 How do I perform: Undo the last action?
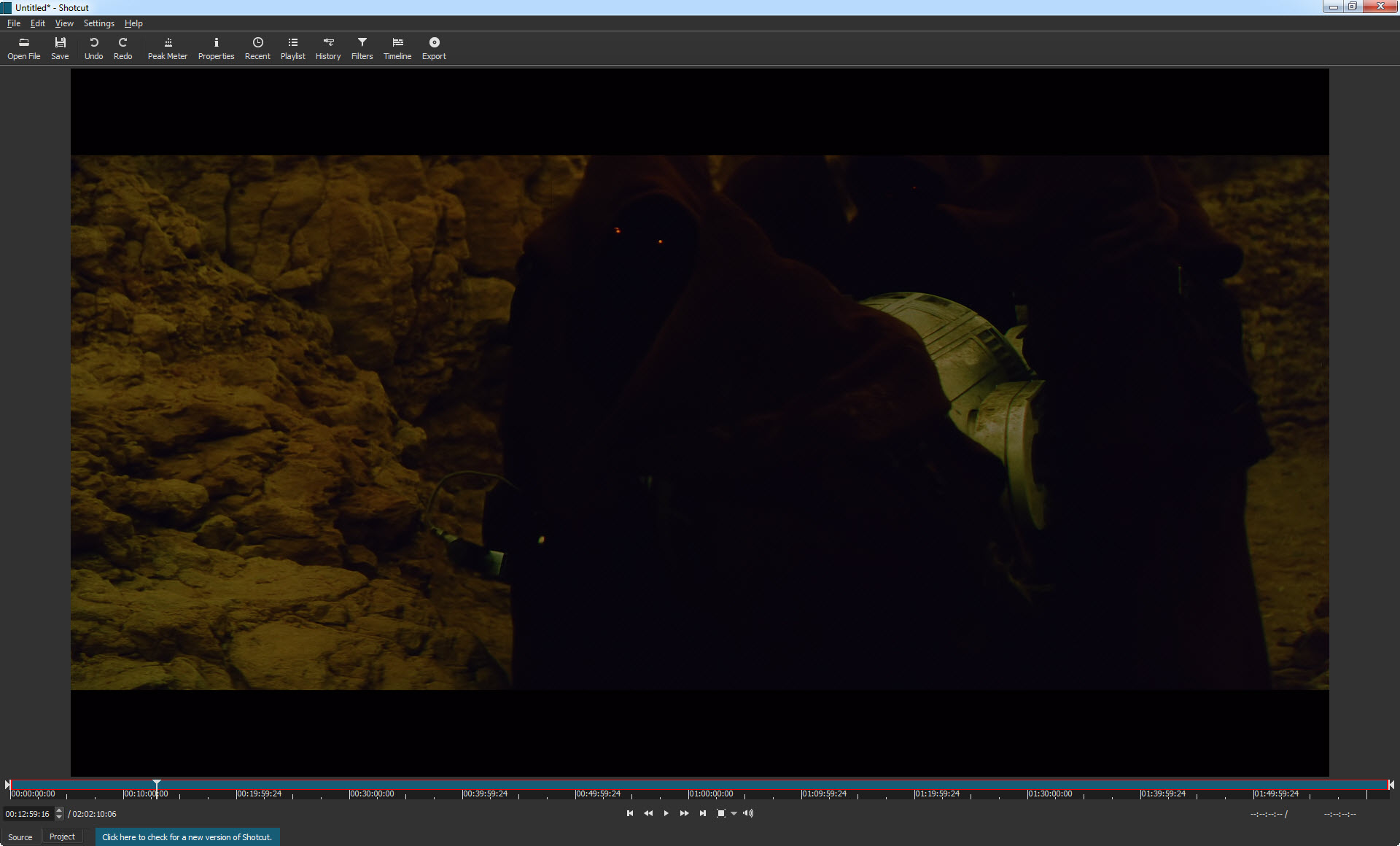pos(93,48)
